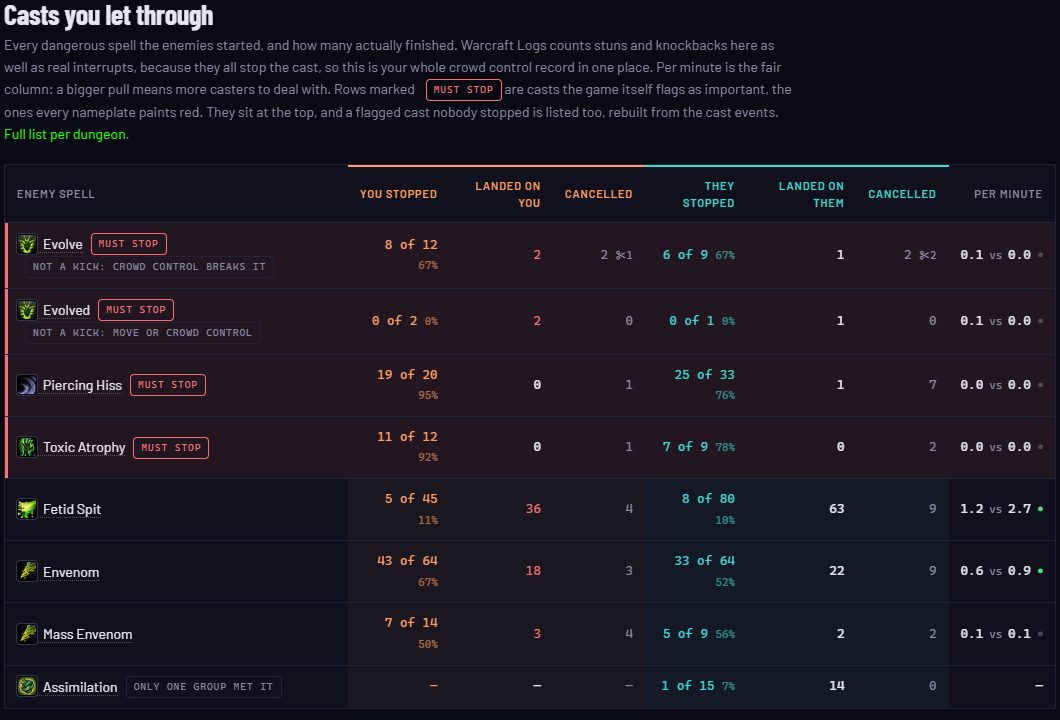The height and width of the screenshot is (720, 1060).
Task: Open the Fetid Spit spell link
Action: pyautogui.click(x=72, y=509)
